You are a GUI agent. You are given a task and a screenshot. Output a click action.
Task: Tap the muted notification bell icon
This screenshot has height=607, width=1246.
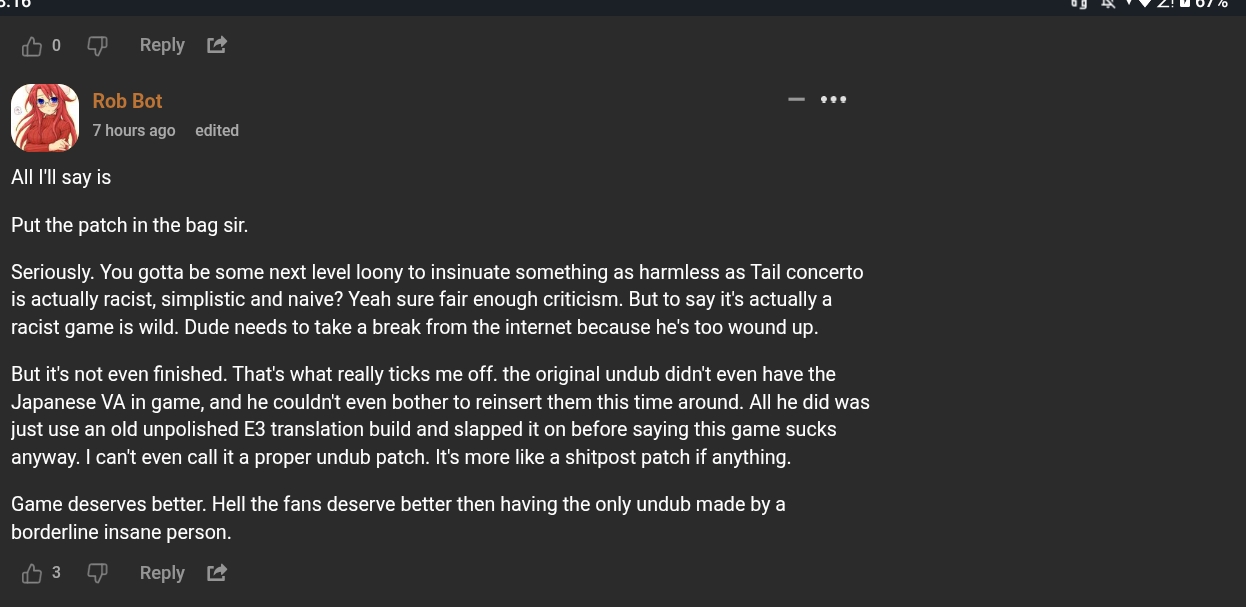tap(1108, 4)
